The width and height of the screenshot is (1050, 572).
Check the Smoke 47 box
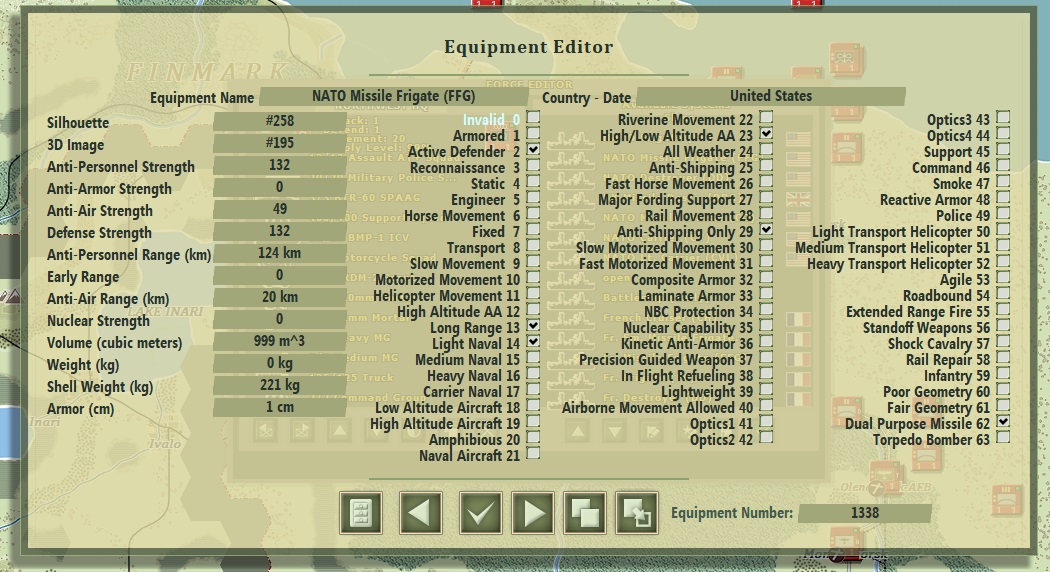1003,182
